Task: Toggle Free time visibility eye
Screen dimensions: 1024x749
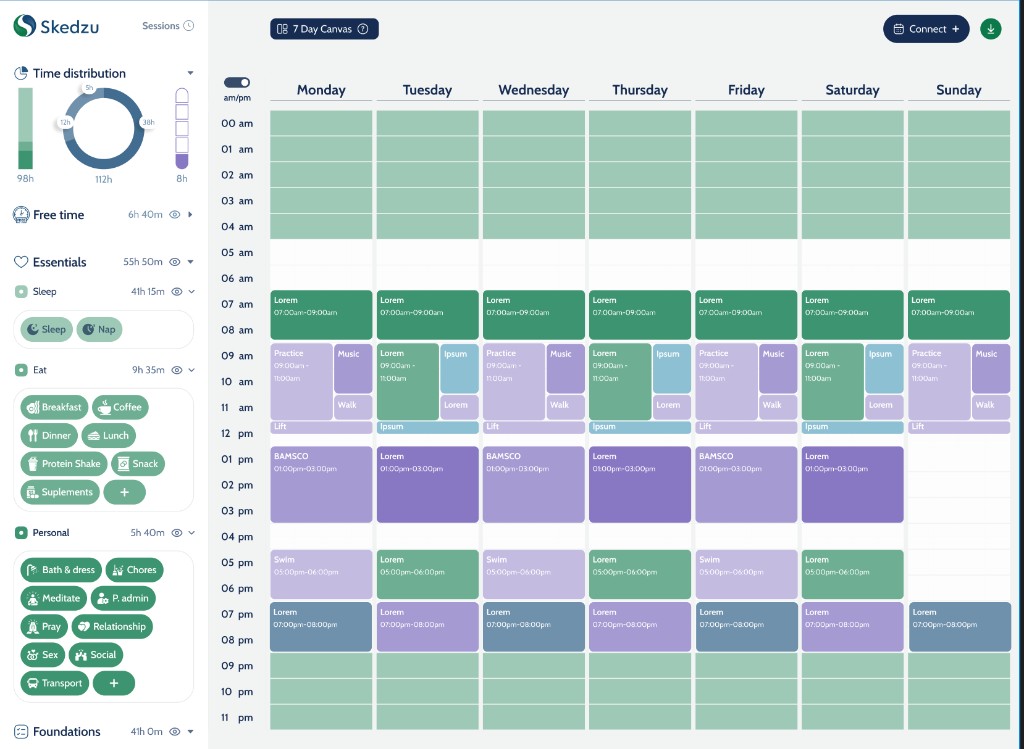Action: (x=174, y=214)
